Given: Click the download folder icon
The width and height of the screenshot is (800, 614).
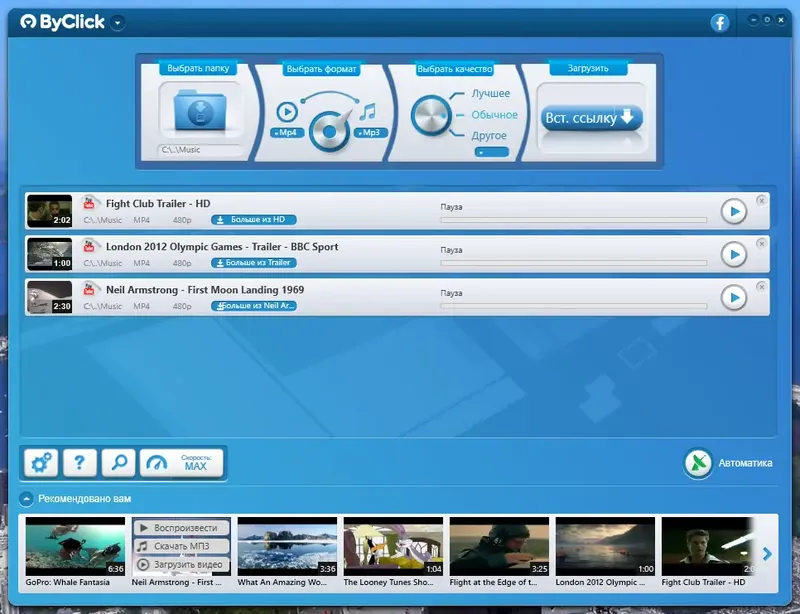Looking at the screenshot, I should (x=199, y=110).
